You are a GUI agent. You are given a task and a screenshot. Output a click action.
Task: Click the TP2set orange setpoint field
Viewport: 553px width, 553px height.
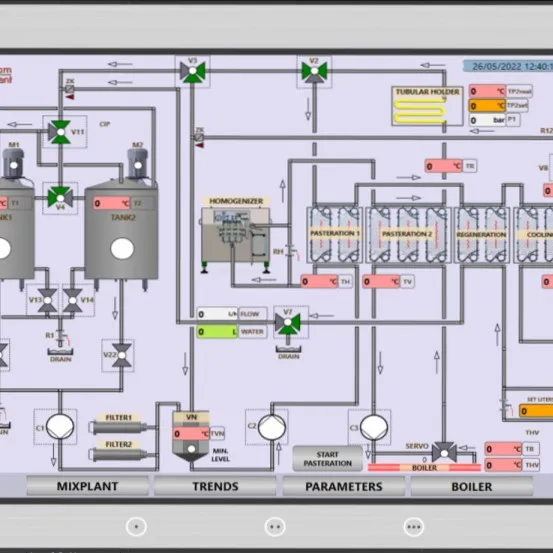coord(487,105)
